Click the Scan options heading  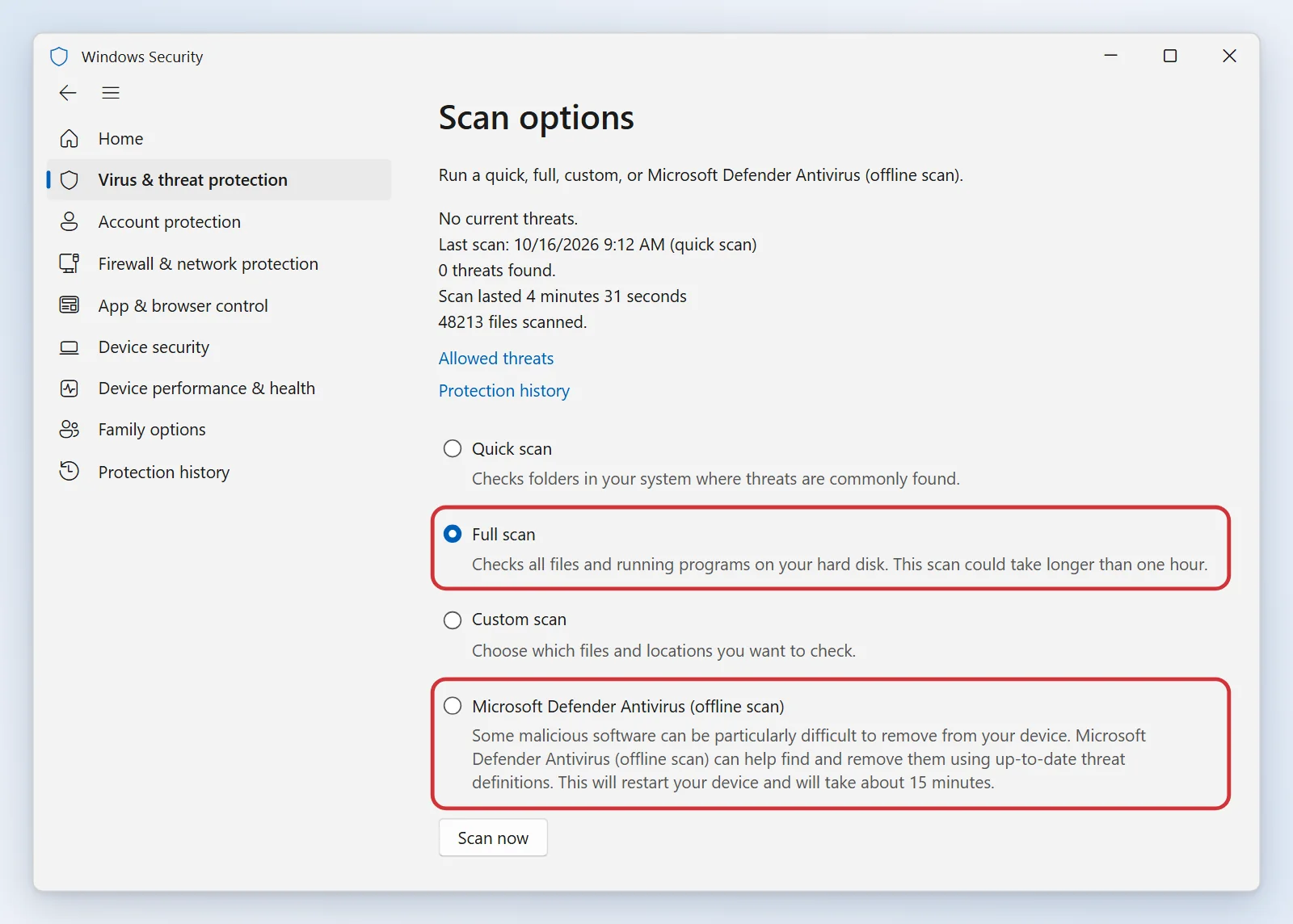pyautogui.click(x=537, y=119)
